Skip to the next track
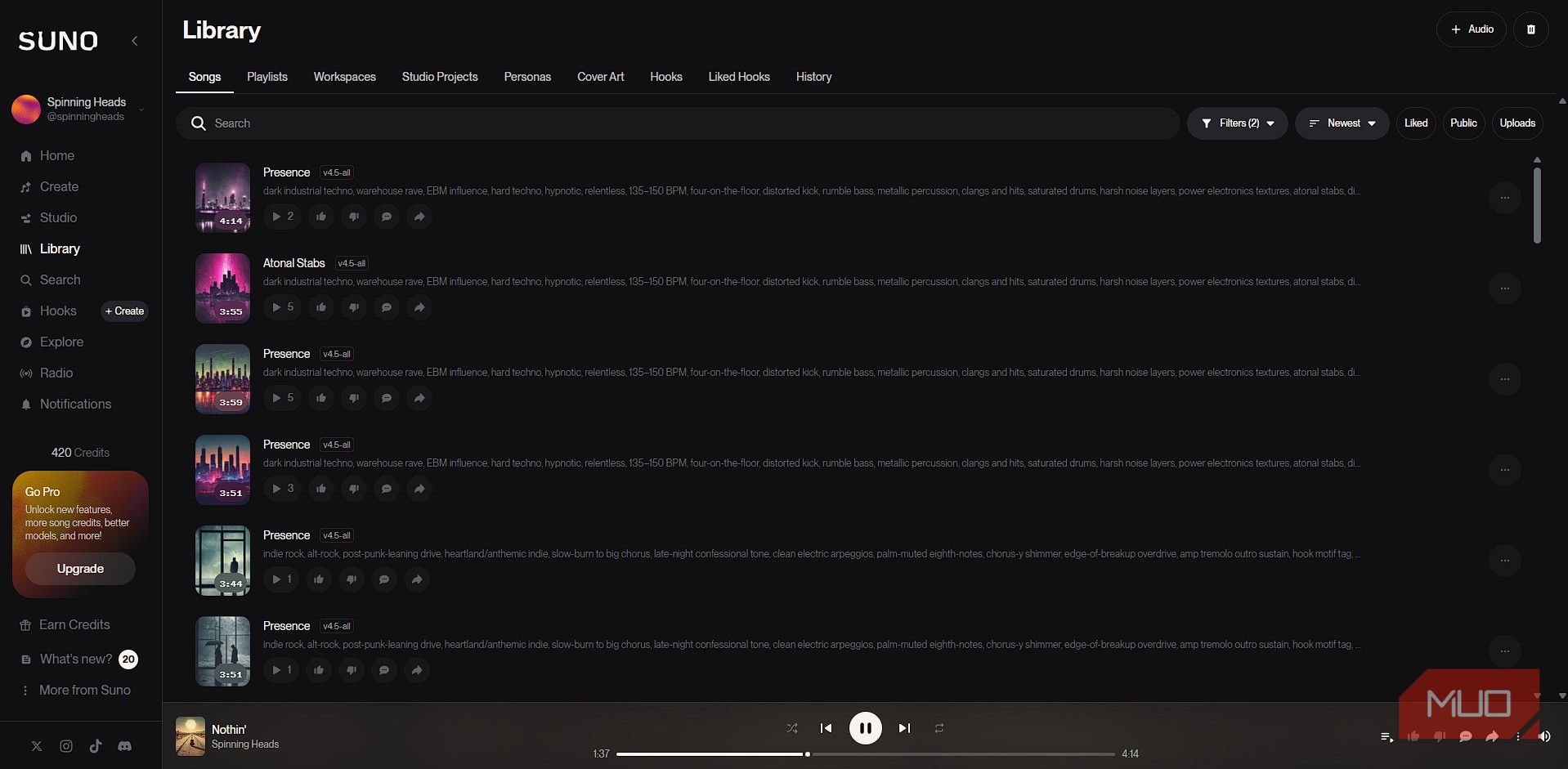 pos(904,728)
